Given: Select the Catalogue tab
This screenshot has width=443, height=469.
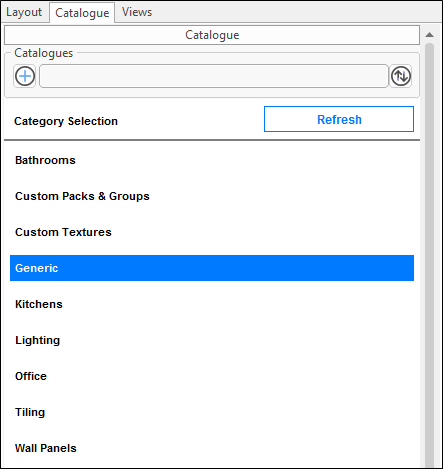Looking at the screenshot, I should (x=82, y=13).
